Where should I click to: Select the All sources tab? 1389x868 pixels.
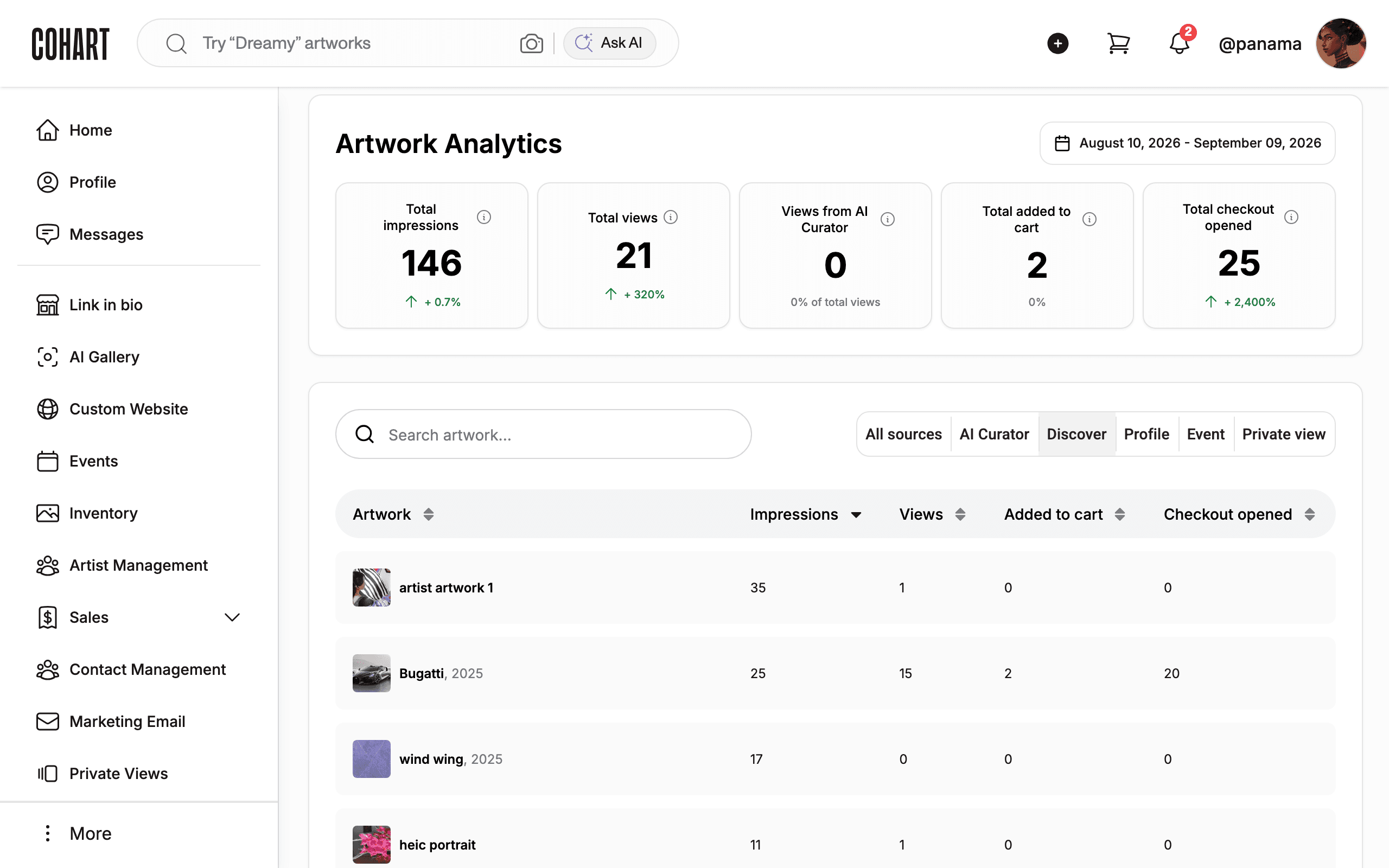(903, 435)
